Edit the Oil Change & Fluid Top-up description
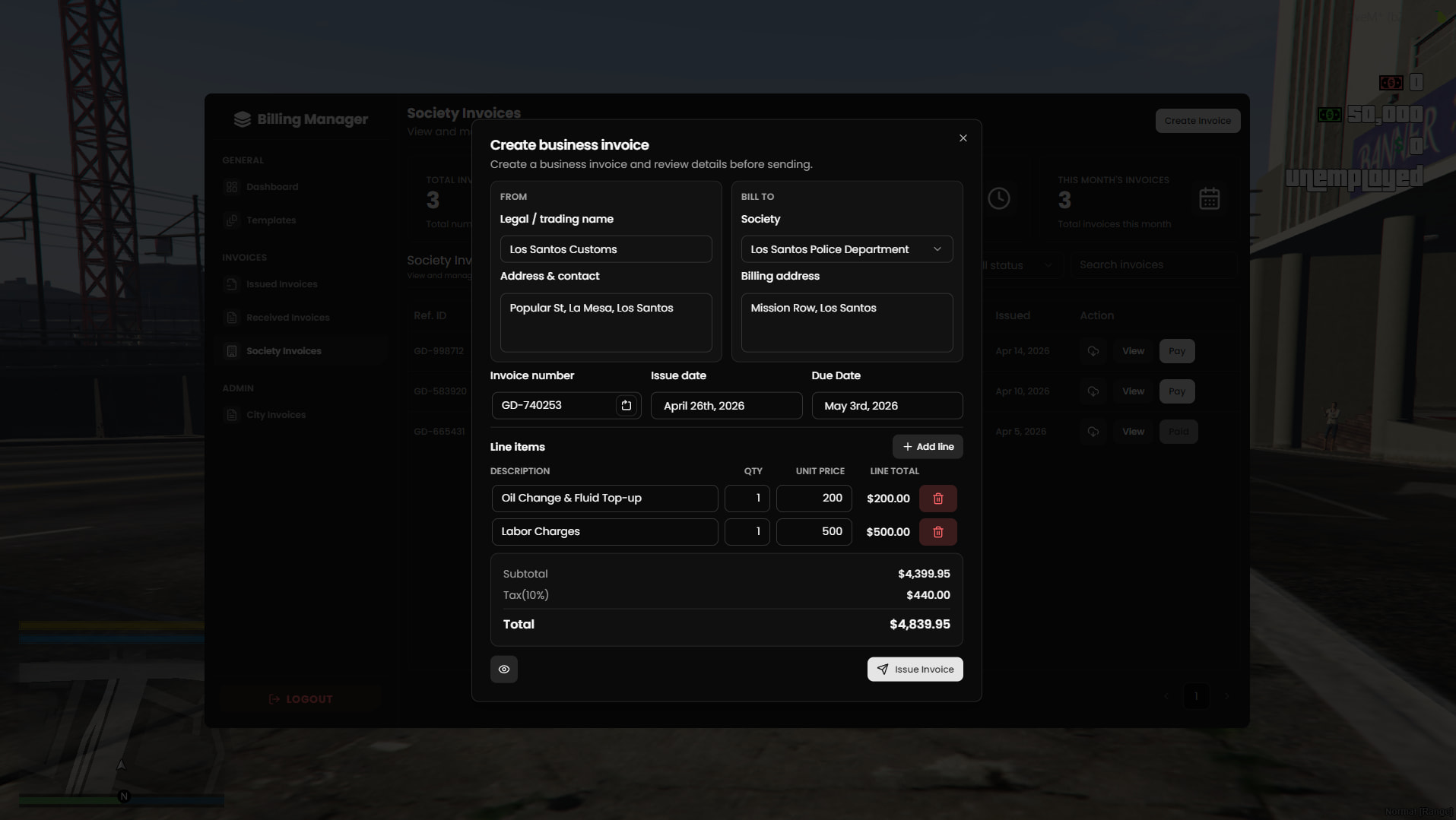The height and width of the screenshot is (820, 1456). pos(604,499)
